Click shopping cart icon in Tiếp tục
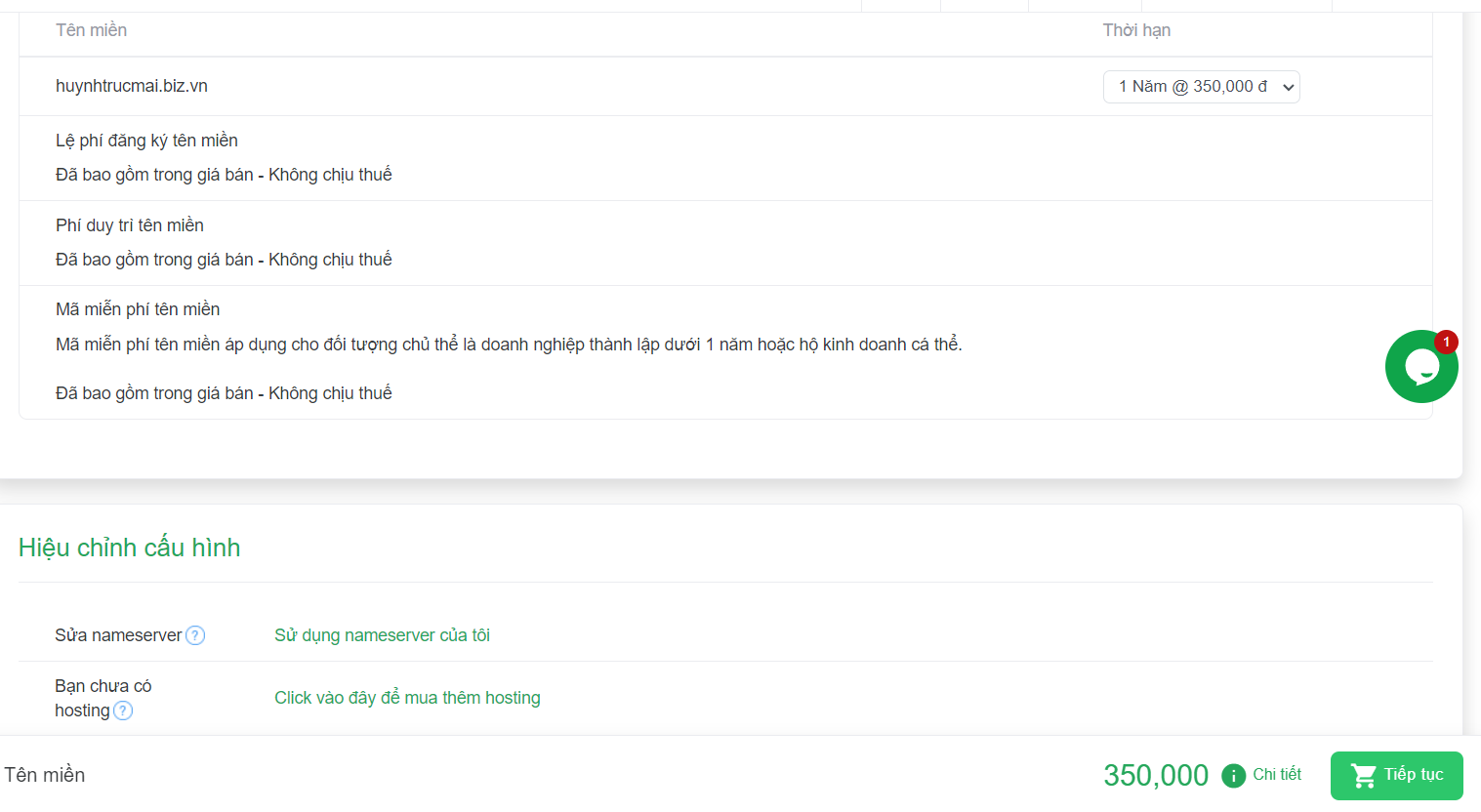1481x812 pixels. 1363,776
